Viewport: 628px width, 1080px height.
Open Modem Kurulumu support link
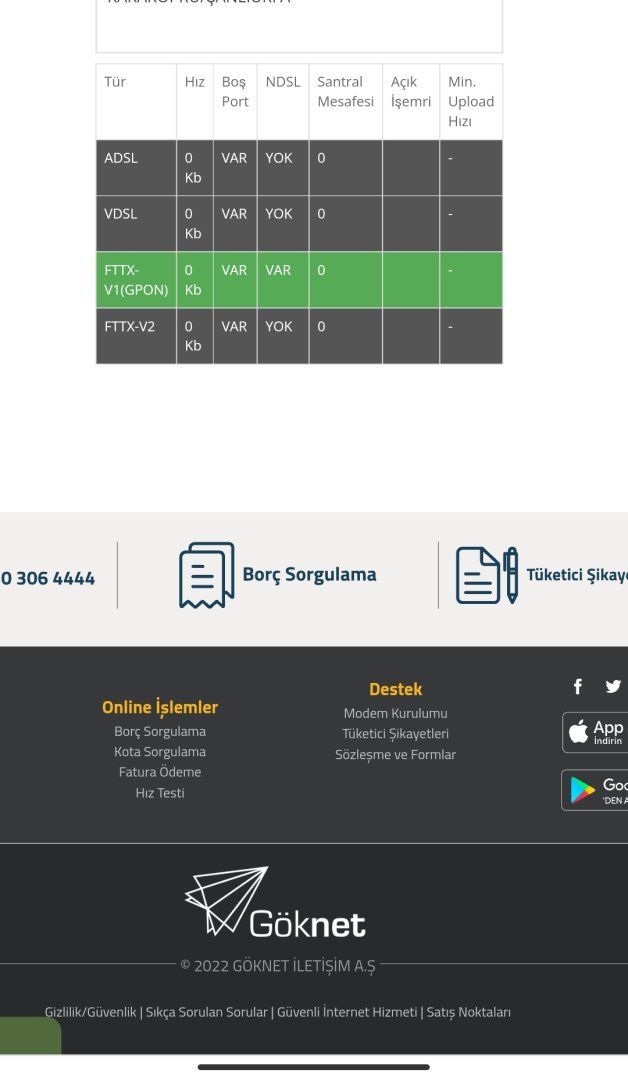(x=395, y=714)
